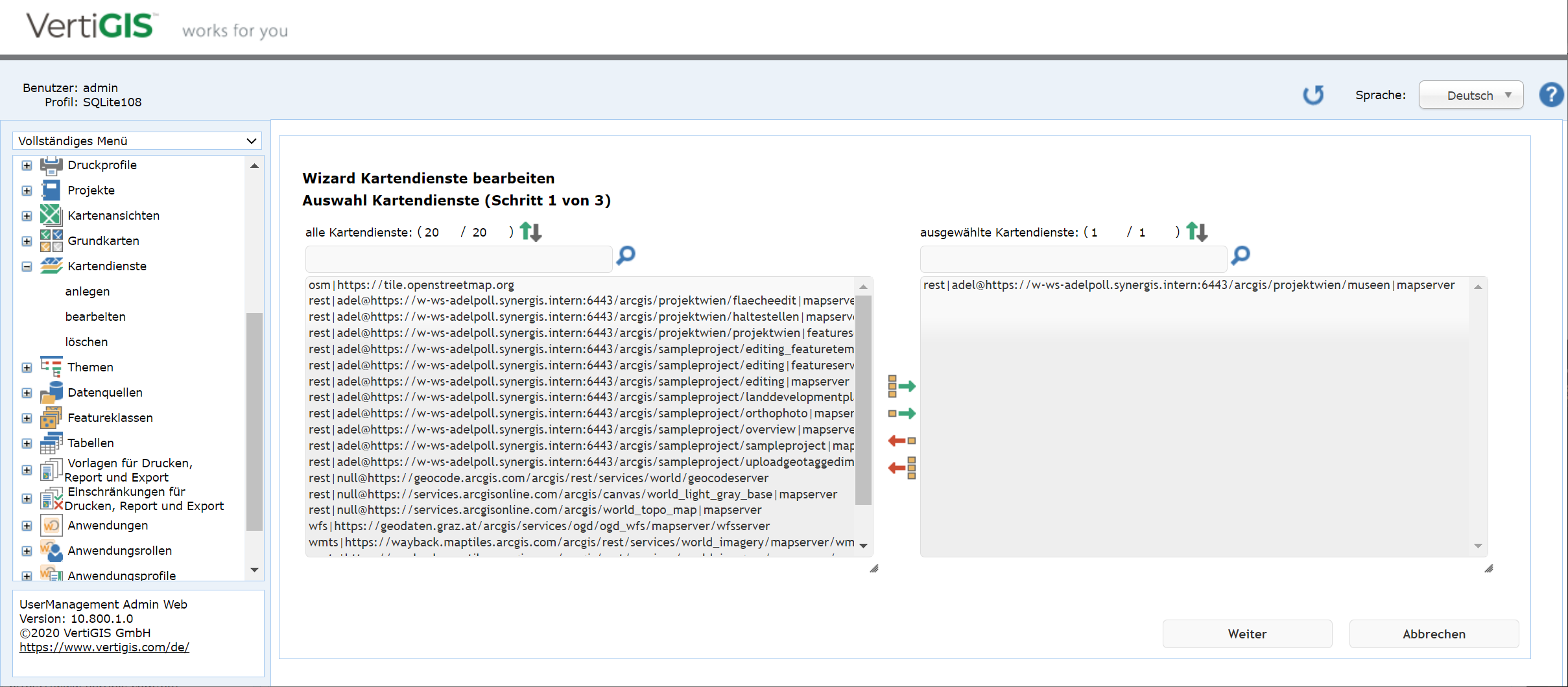The image size is (1568, 687).
Task: Expand the Druckprofile tree node
Action: click(x=27, y=165)
